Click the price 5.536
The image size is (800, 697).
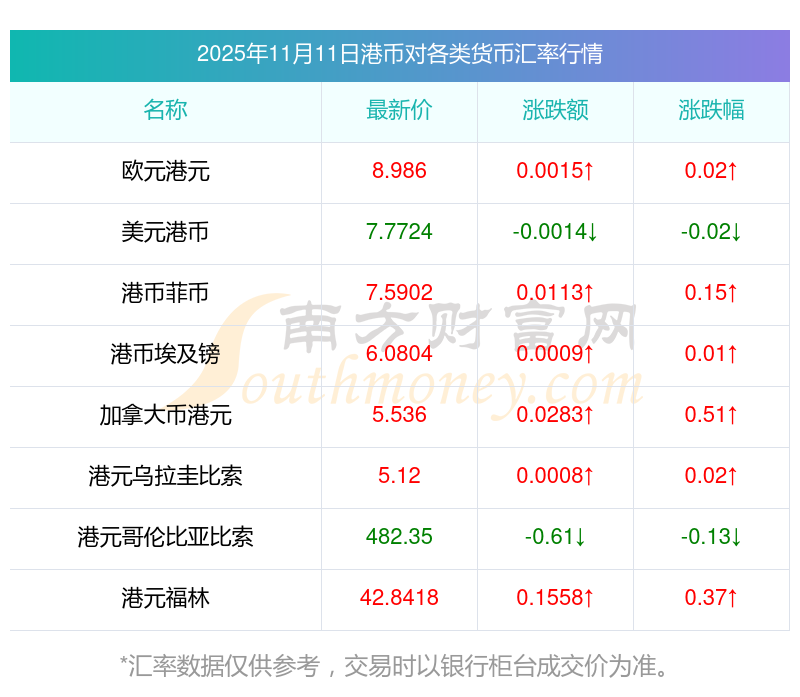click(399, 415)
